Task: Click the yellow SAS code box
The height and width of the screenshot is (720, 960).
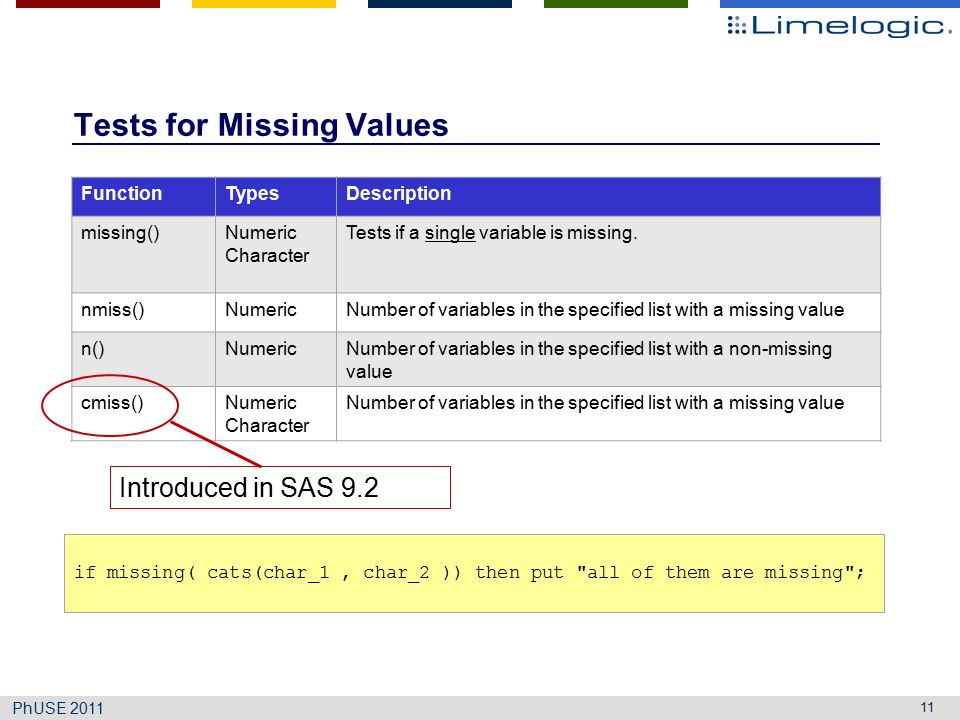Action: point(474,573)
